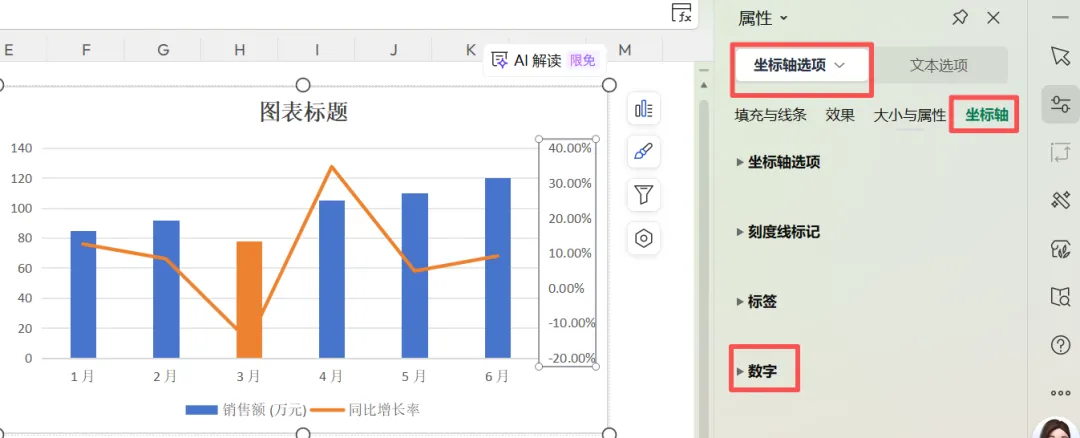Click the formula fx icon
This screenshot has width=1080, height=438.
pyautogui.click(x=682, y=14)
